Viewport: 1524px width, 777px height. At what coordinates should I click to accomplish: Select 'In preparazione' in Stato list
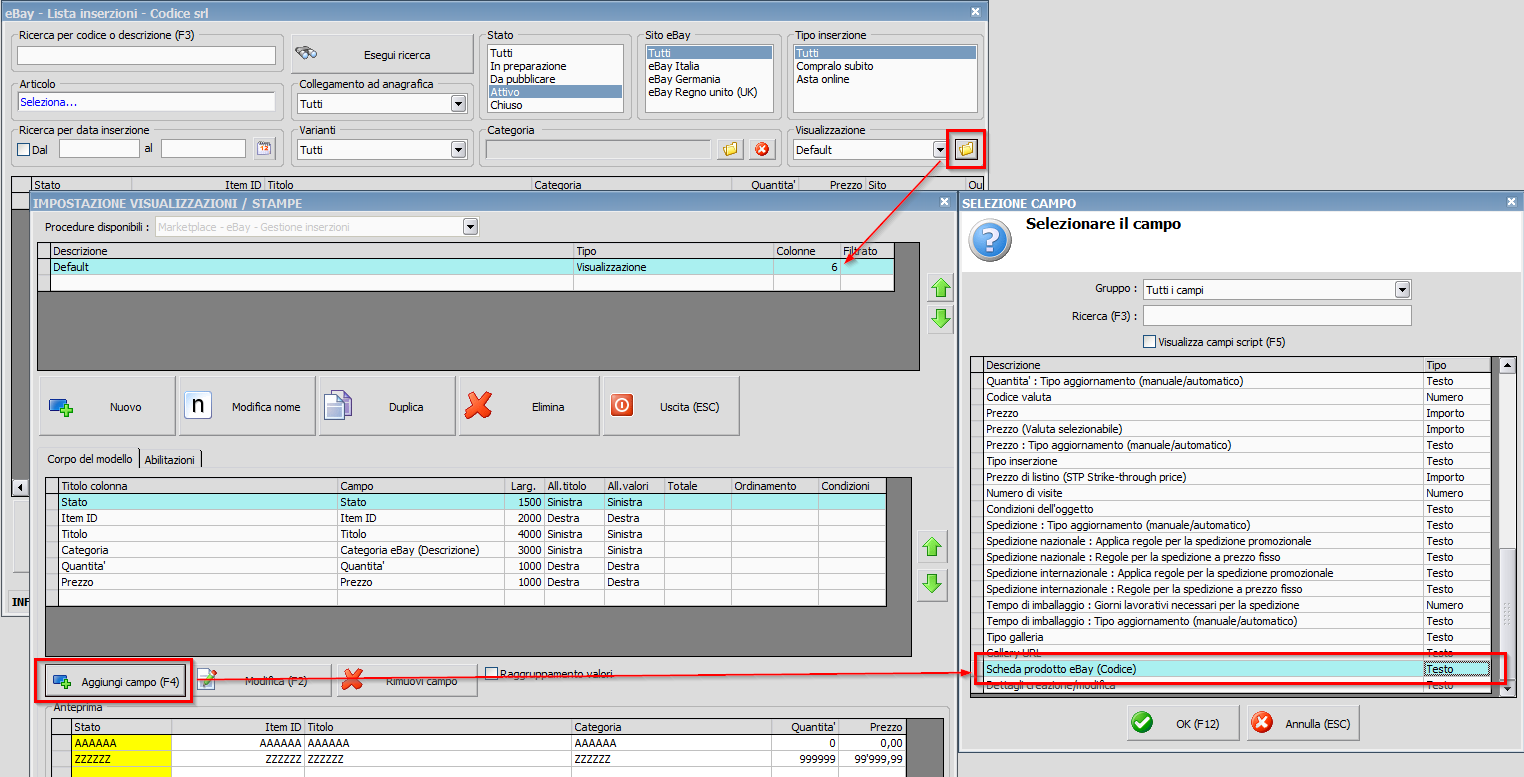[x=554, y=66]
